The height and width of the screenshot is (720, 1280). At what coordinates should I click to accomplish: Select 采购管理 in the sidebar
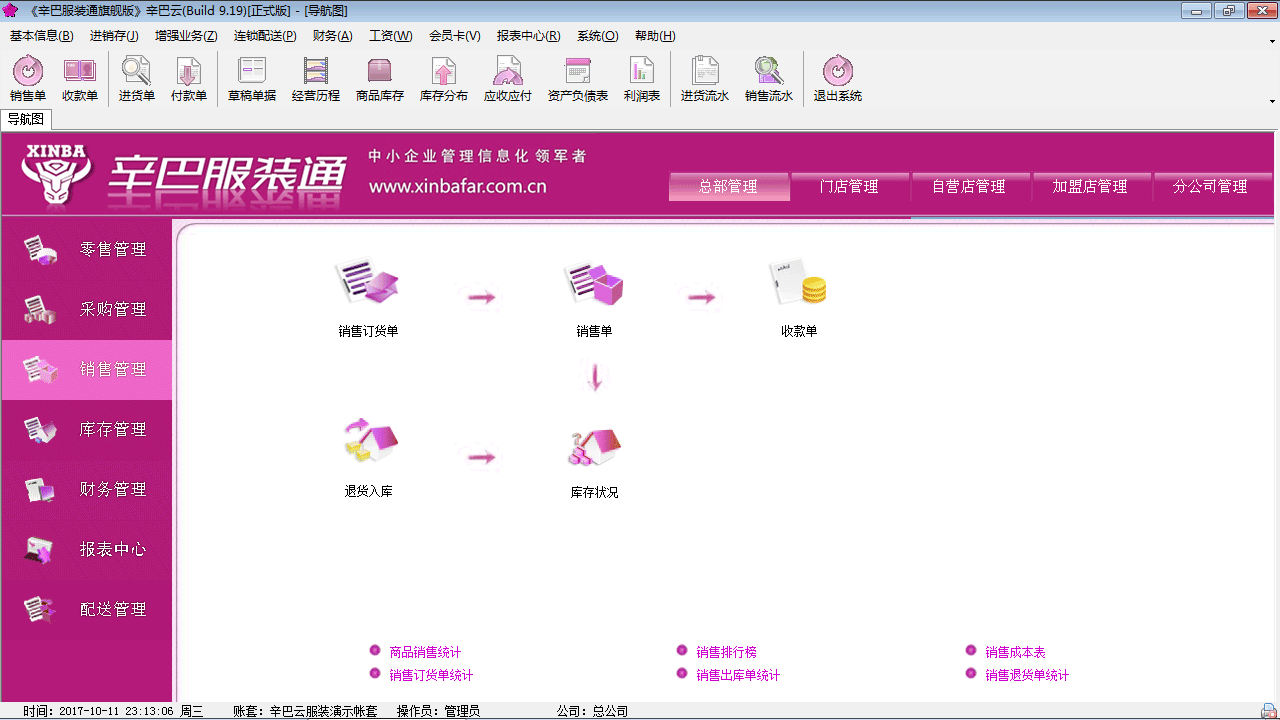pos(87,310)
